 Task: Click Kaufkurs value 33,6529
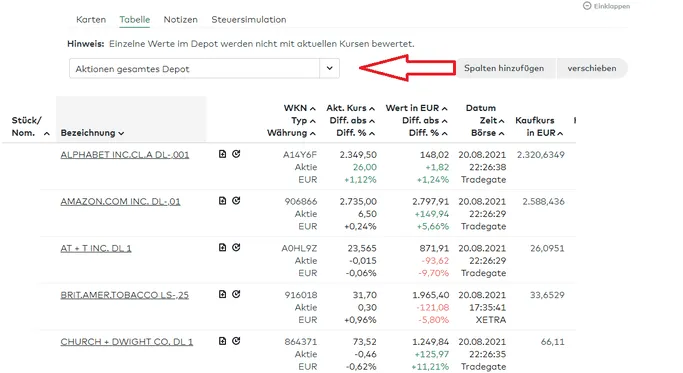pos(547,295)
